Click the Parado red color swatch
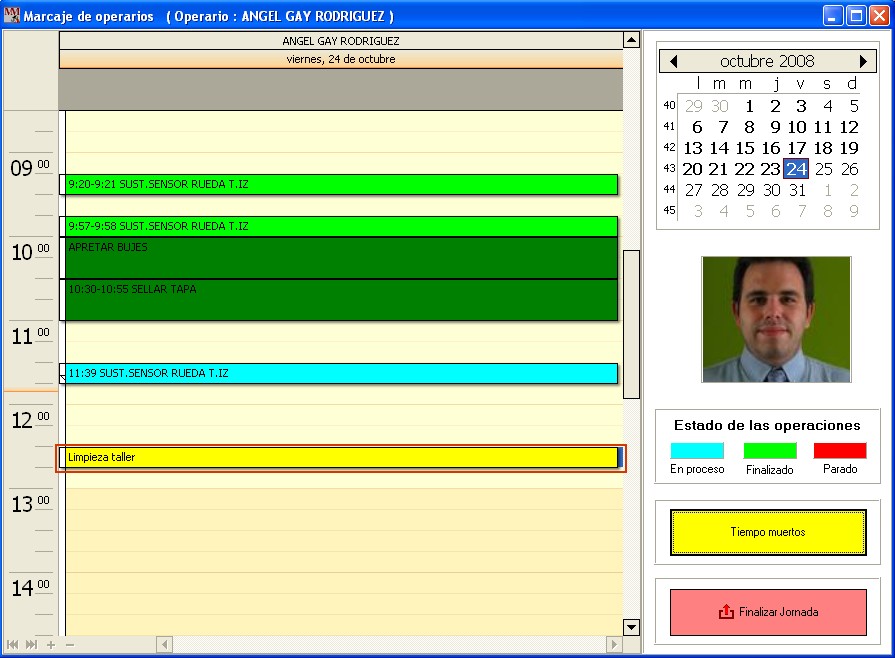 840,451
